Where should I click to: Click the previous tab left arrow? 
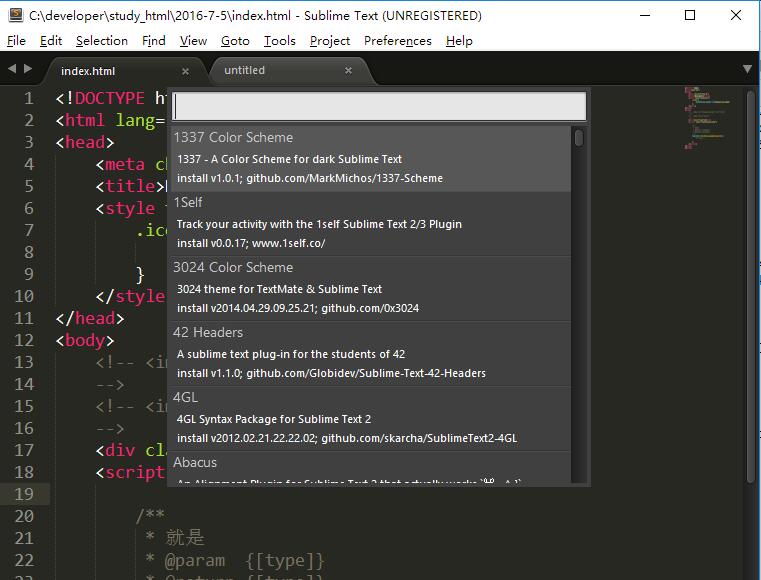pyautogui.click(x=12, y=69)
